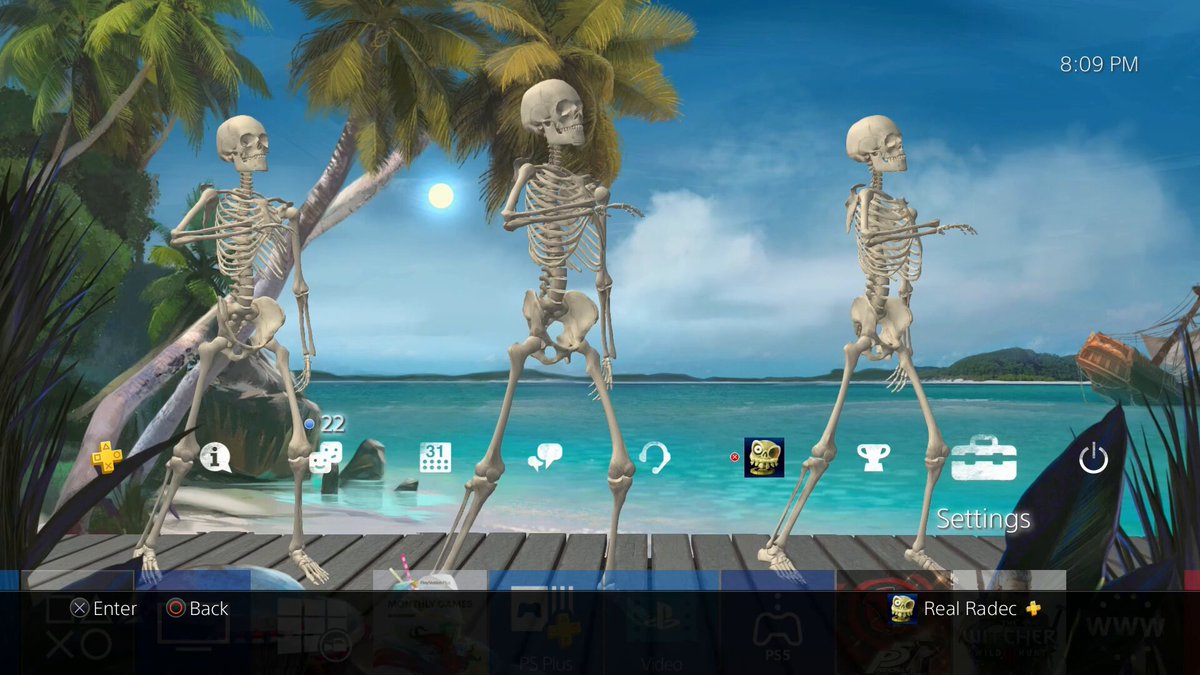1200x675 pixels.
Task: Open the Trophies cup icon
Action: tap(874, 458)
